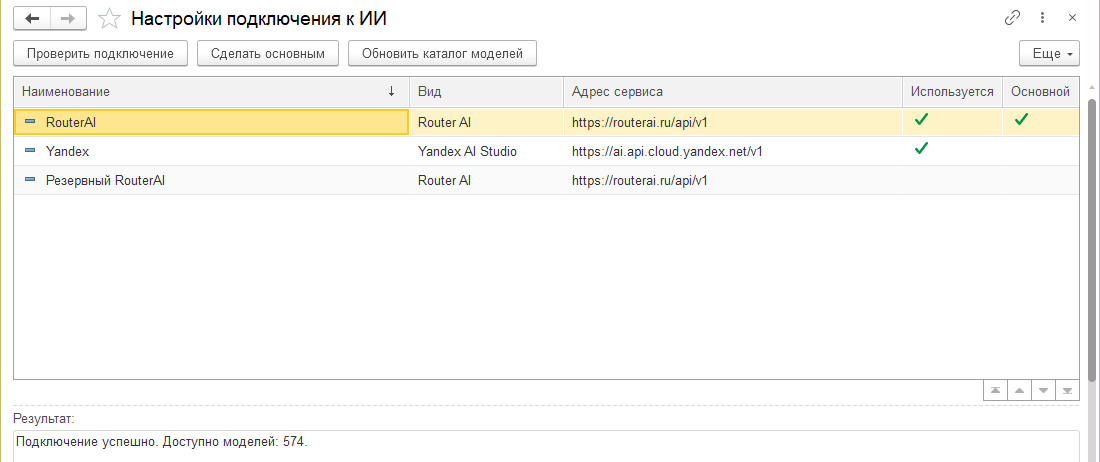Click Проверить подключение button
Viewport: 1100px width, 462px height.
tap(100, 53)
